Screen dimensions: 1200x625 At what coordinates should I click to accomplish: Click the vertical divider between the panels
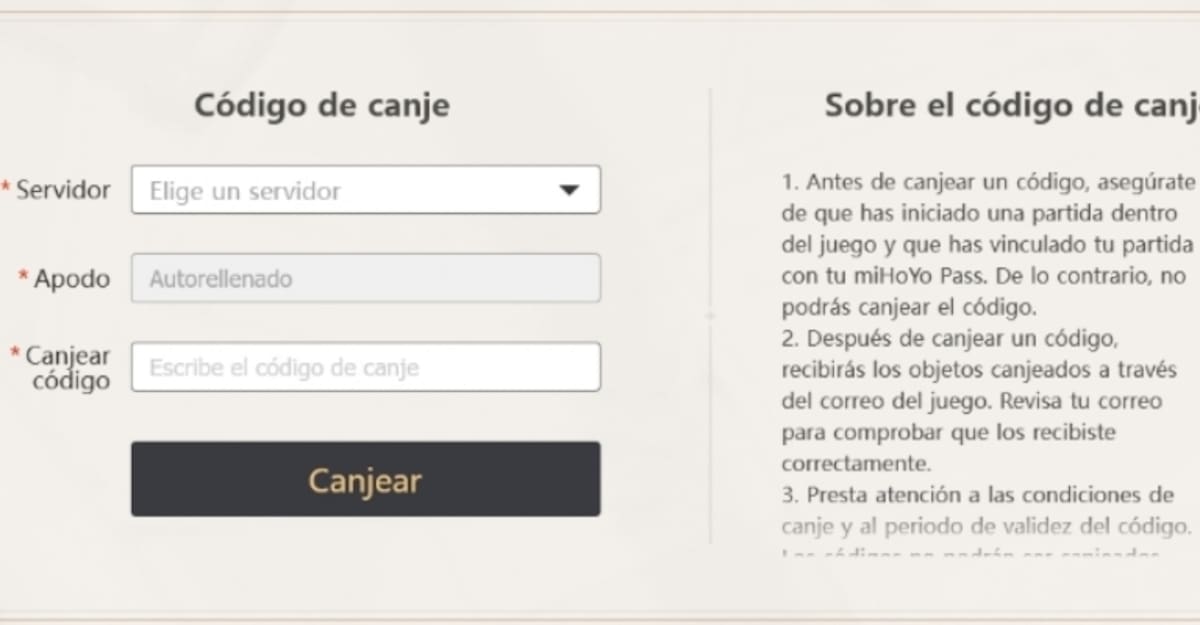[710, 315]
